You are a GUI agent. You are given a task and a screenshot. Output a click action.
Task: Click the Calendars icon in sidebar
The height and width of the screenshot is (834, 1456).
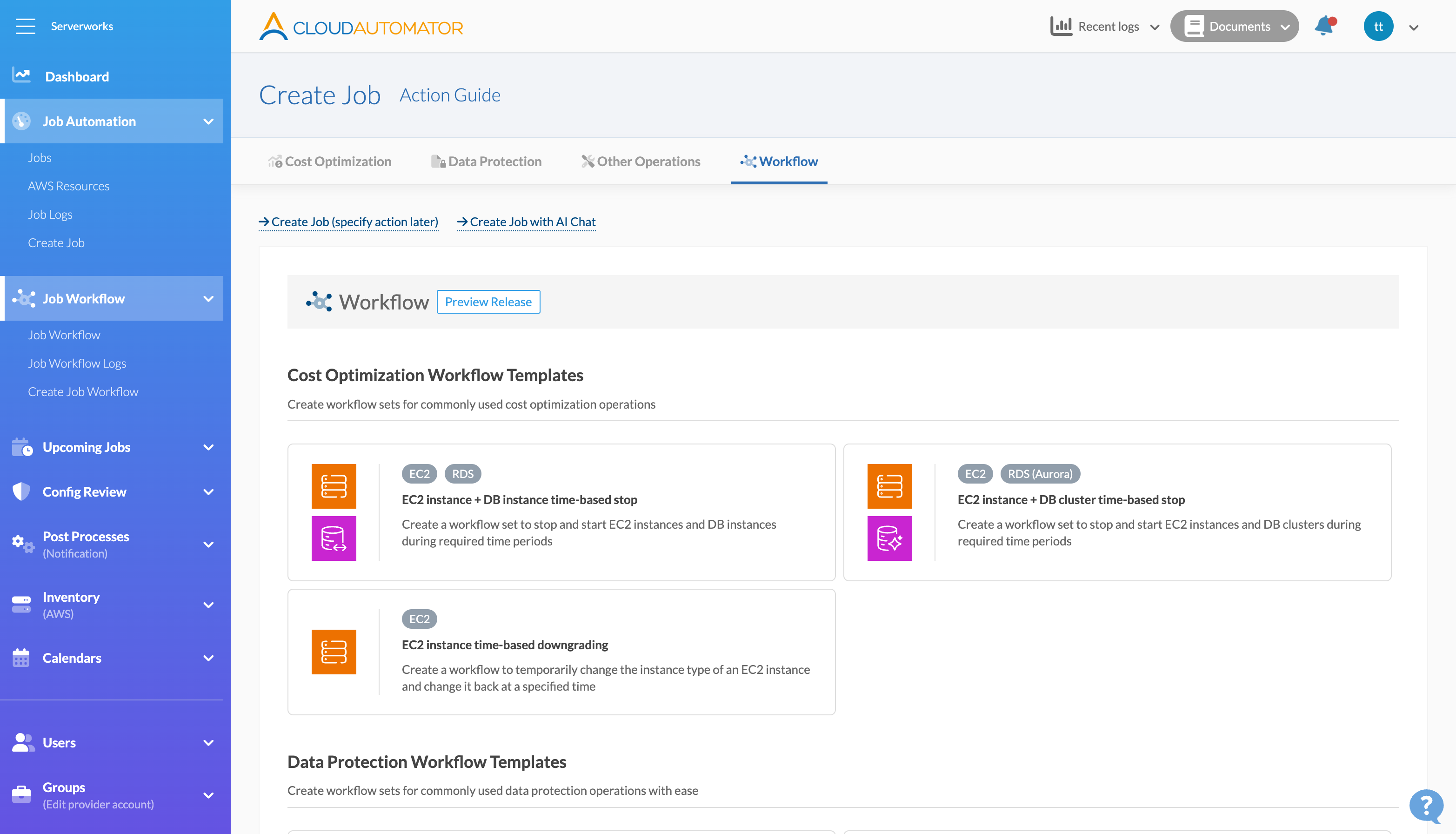[x=20, y=658]
